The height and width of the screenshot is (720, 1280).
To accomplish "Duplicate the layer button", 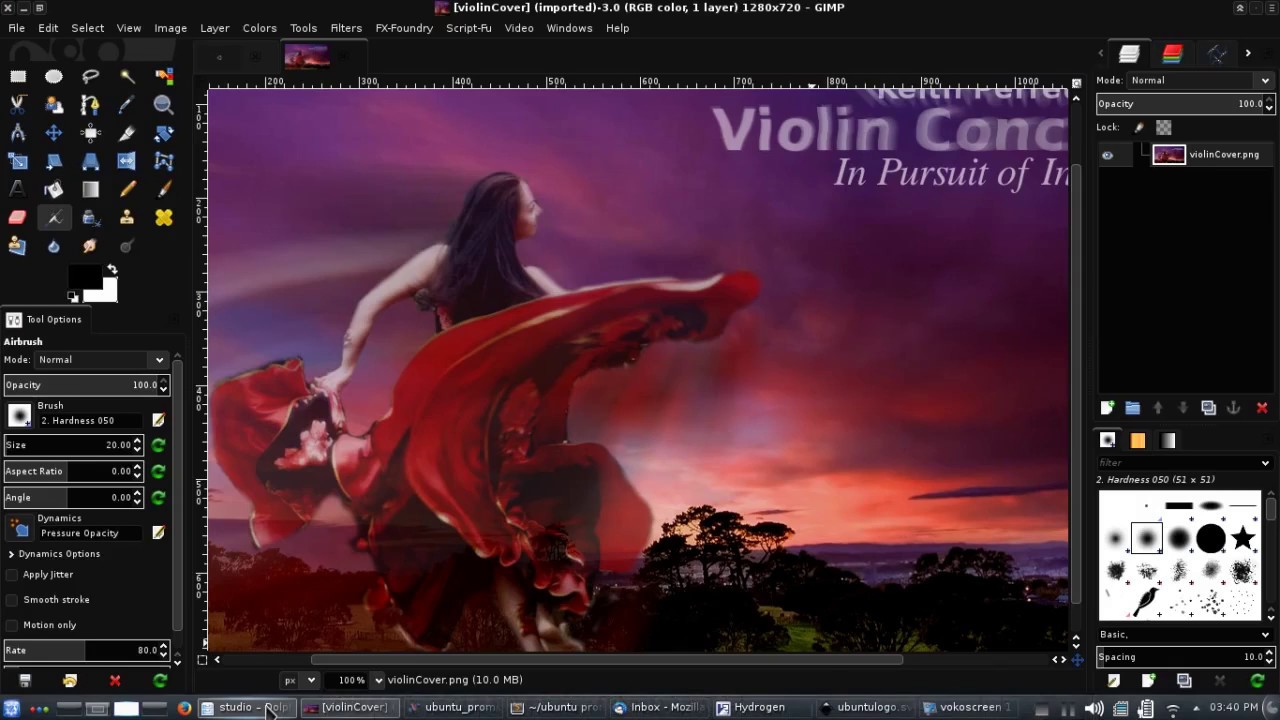I will [x=1208, y=408].
